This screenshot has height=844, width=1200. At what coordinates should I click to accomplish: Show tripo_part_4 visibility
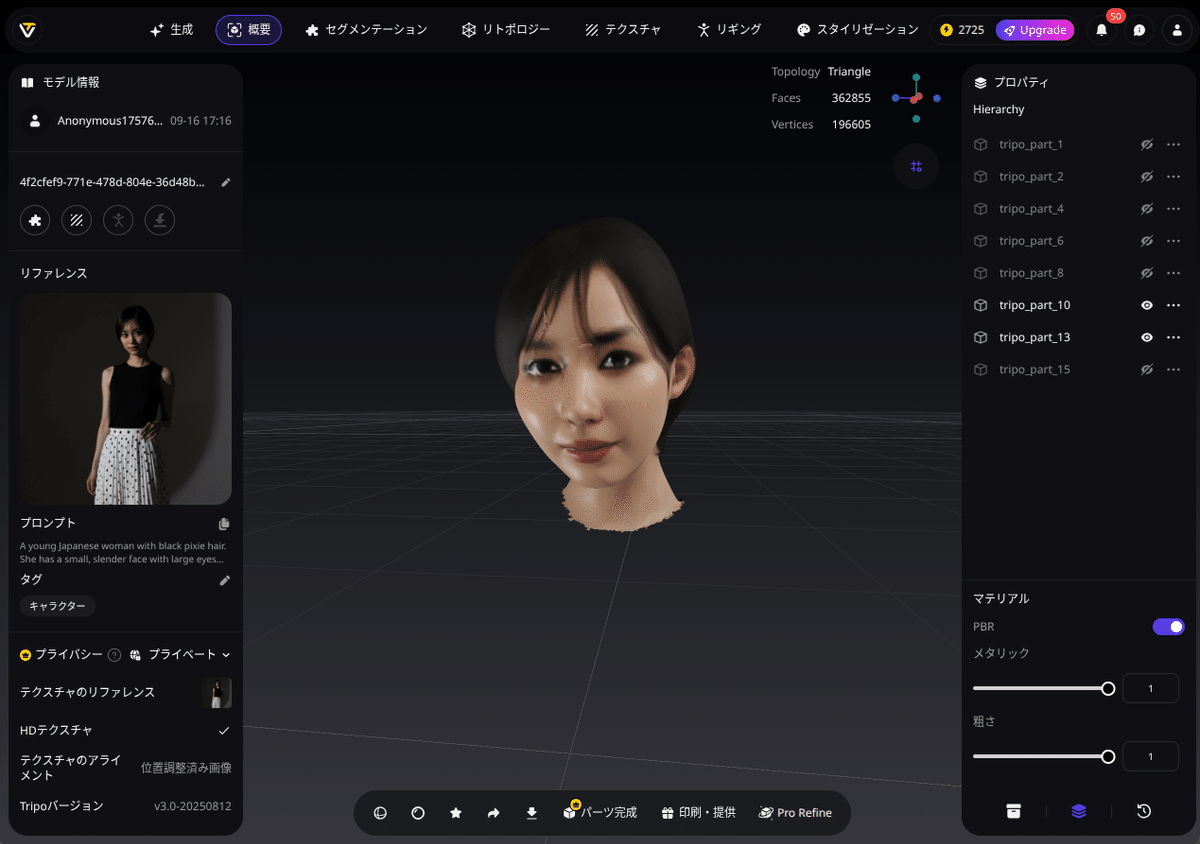(x=1147, y=209)
